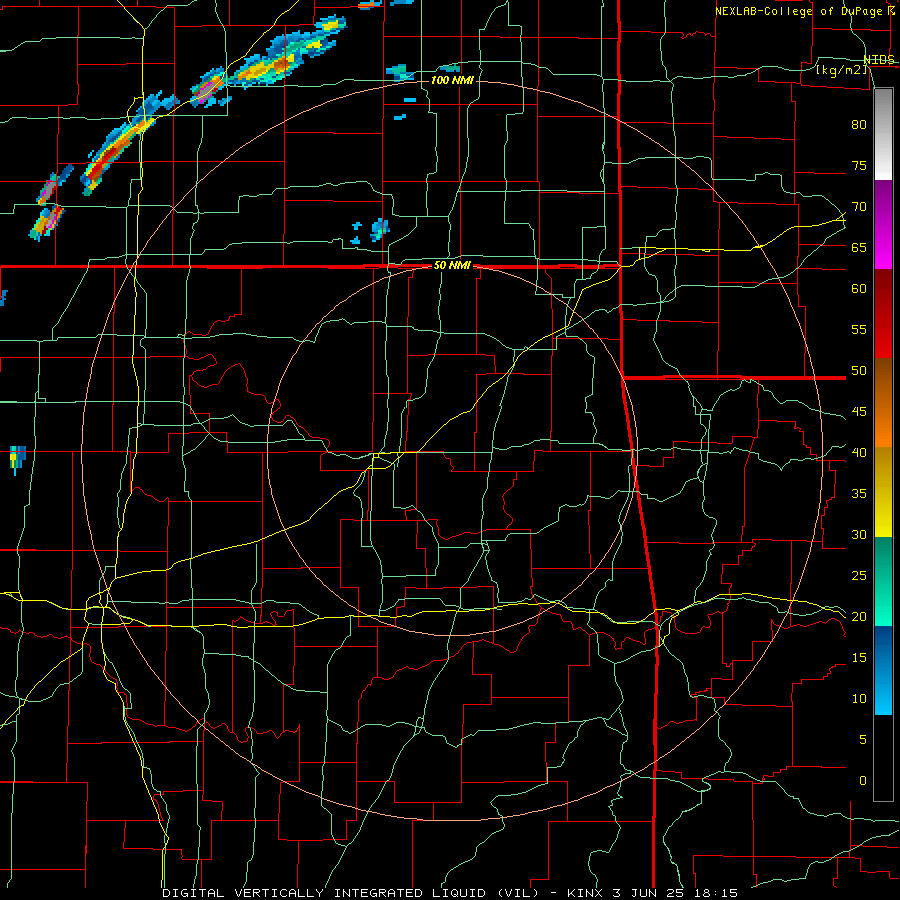Image resolution: width=900 pixels, height=900 pixels.
Task: Click the 10 value on the VIL scale
Action: [x=859, y=699]
